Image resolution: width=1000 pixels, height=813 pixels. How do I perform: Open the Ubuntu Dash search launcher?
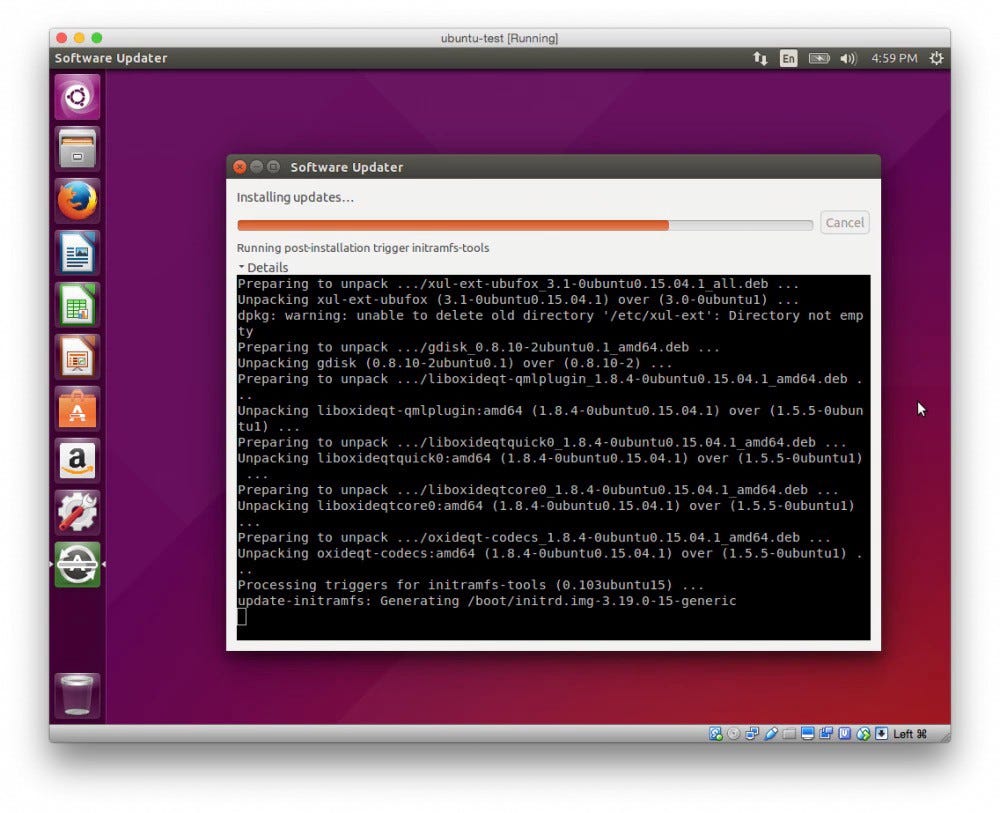coord(77,97)
